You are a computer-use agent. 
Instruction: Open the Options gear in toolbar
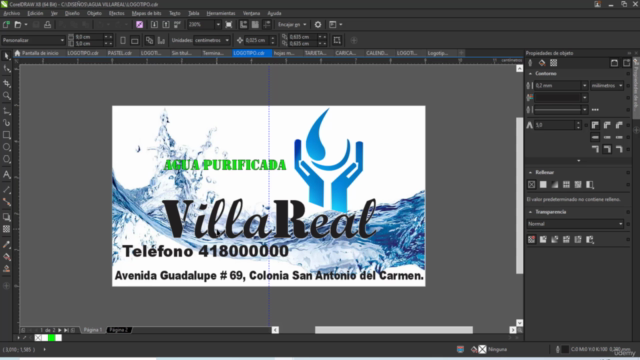[x=318, y=24]
